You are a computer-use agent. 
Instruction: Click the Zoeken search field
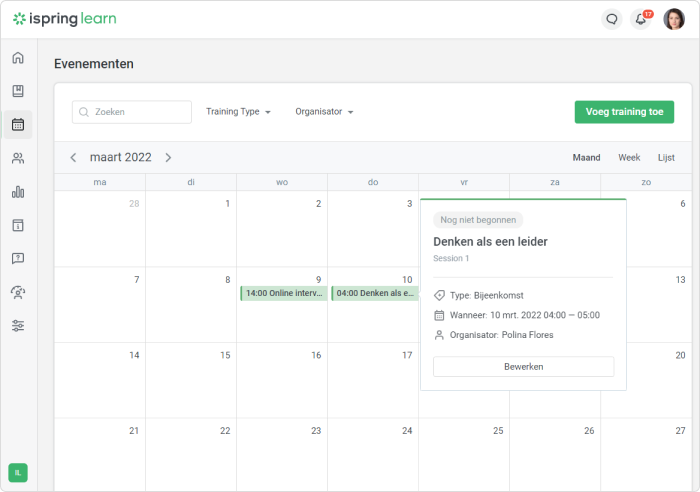coord(132,112)
